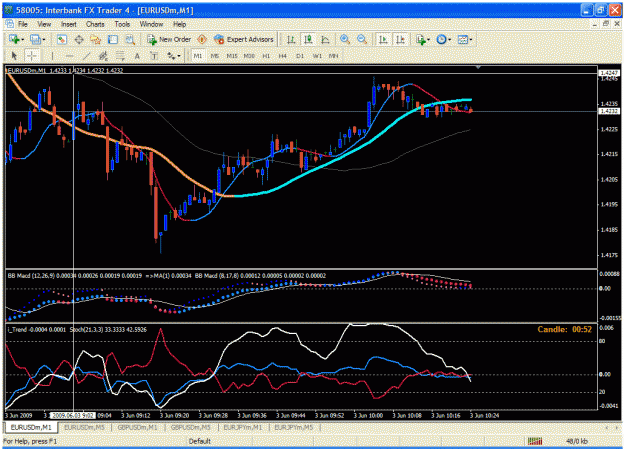Open the Strategy Tester magnifier icon
The width and height of the screenshot is (625, 449).
(130, 39)
